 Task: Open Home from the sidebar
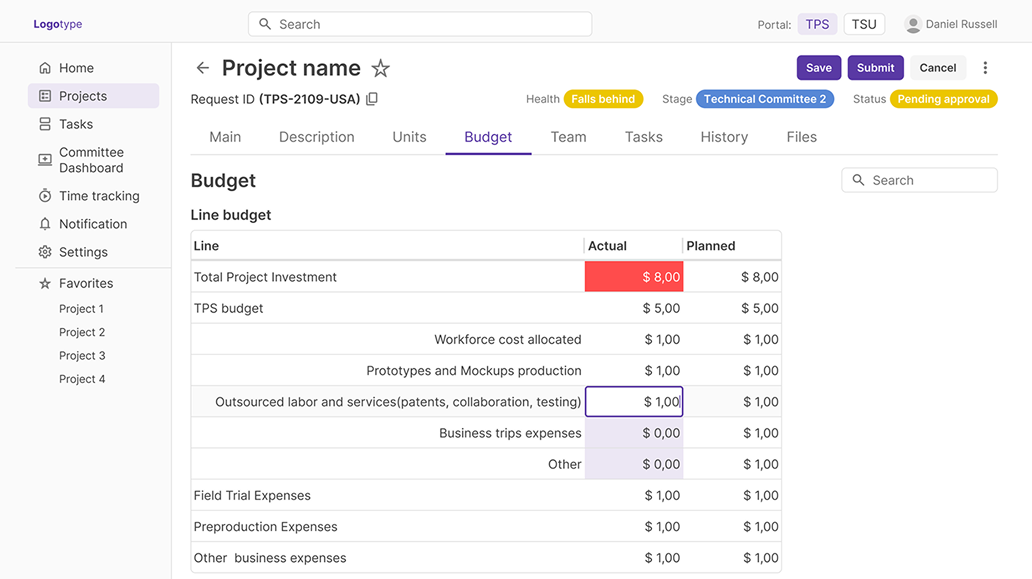click(76, 68)
